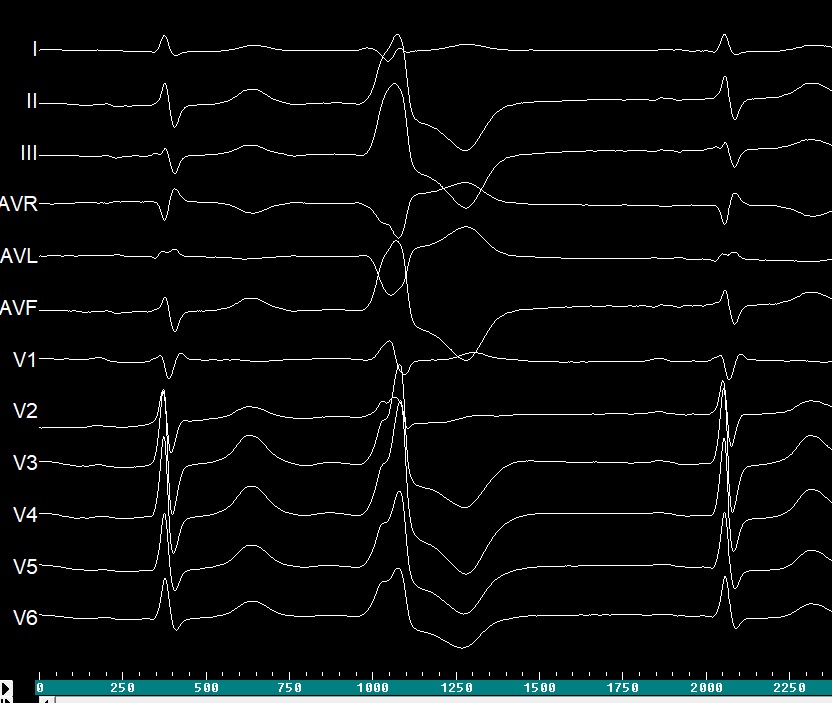
Task: Select the lead III channel label
Action: click(x=29, y=153)
